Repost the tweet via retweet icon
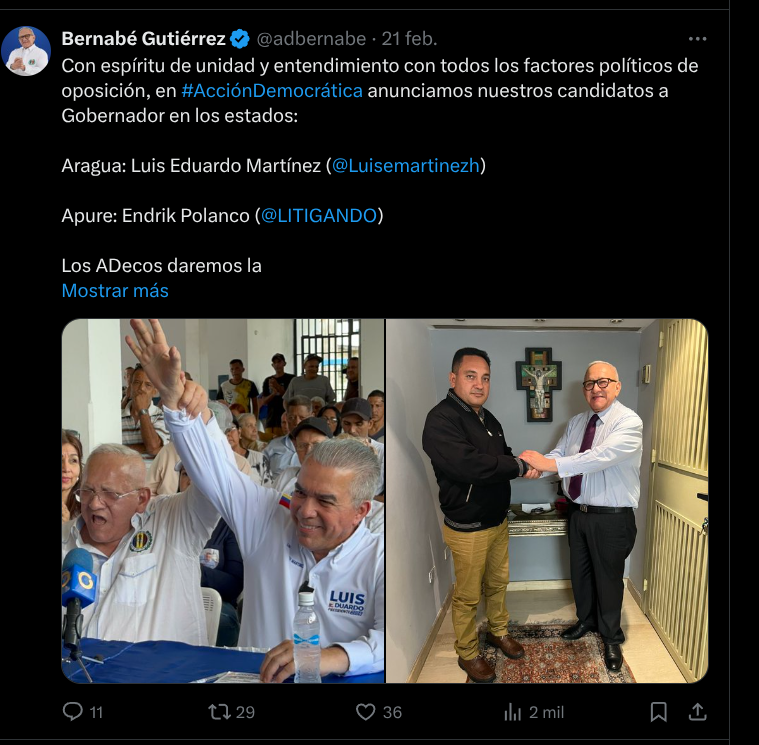This screenshot has width=759, height=745. (x=219, y=712)
